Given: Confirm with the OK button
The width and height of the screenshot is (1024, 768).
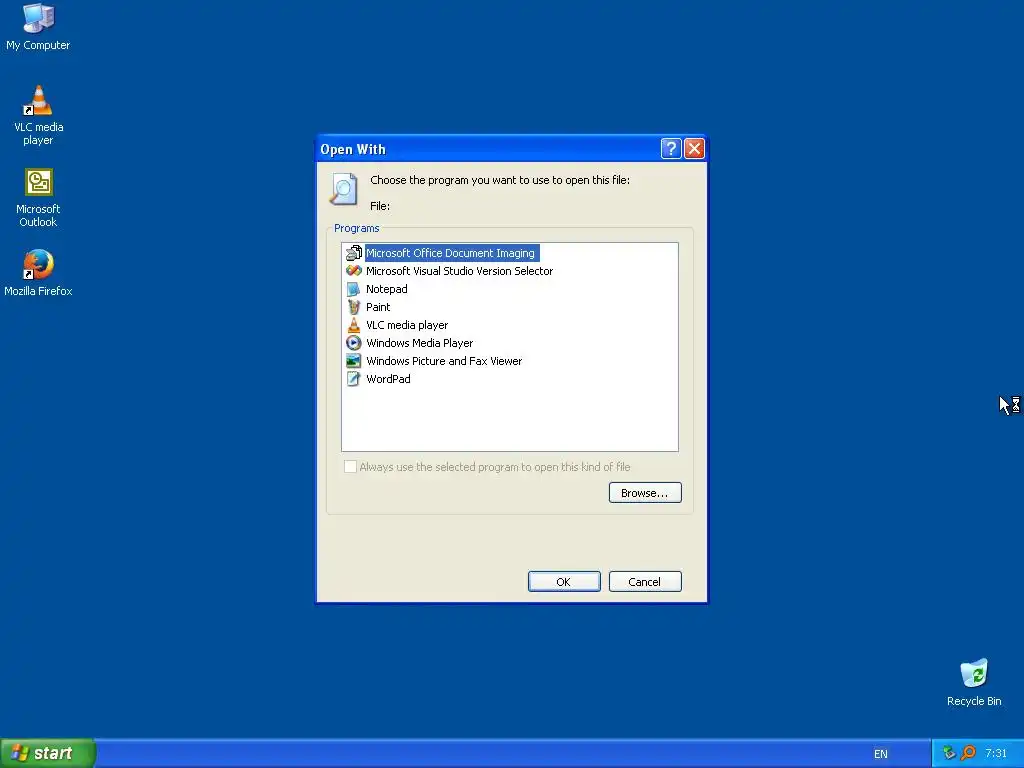Looking at the screenshot, I should coord(564,581).
